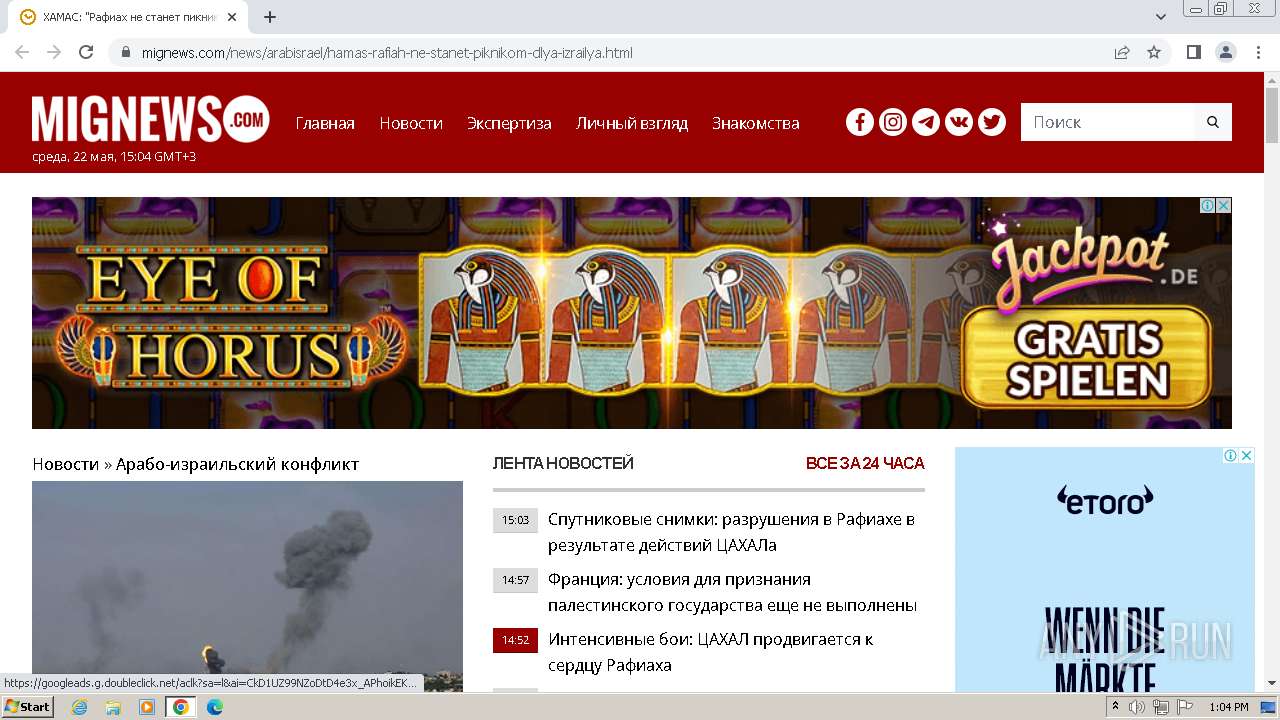1280x720 pixels.
Task: Show hidden tray icons
Action: (1115, 707)
